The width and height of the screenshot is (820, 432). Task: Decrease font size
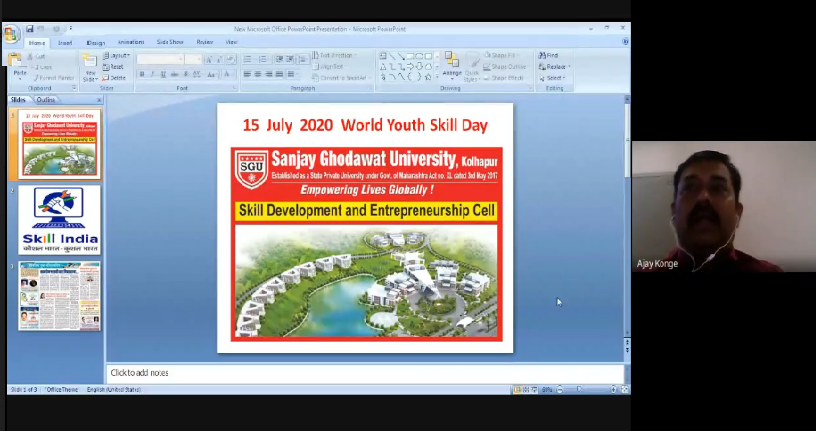pos(219,60)
